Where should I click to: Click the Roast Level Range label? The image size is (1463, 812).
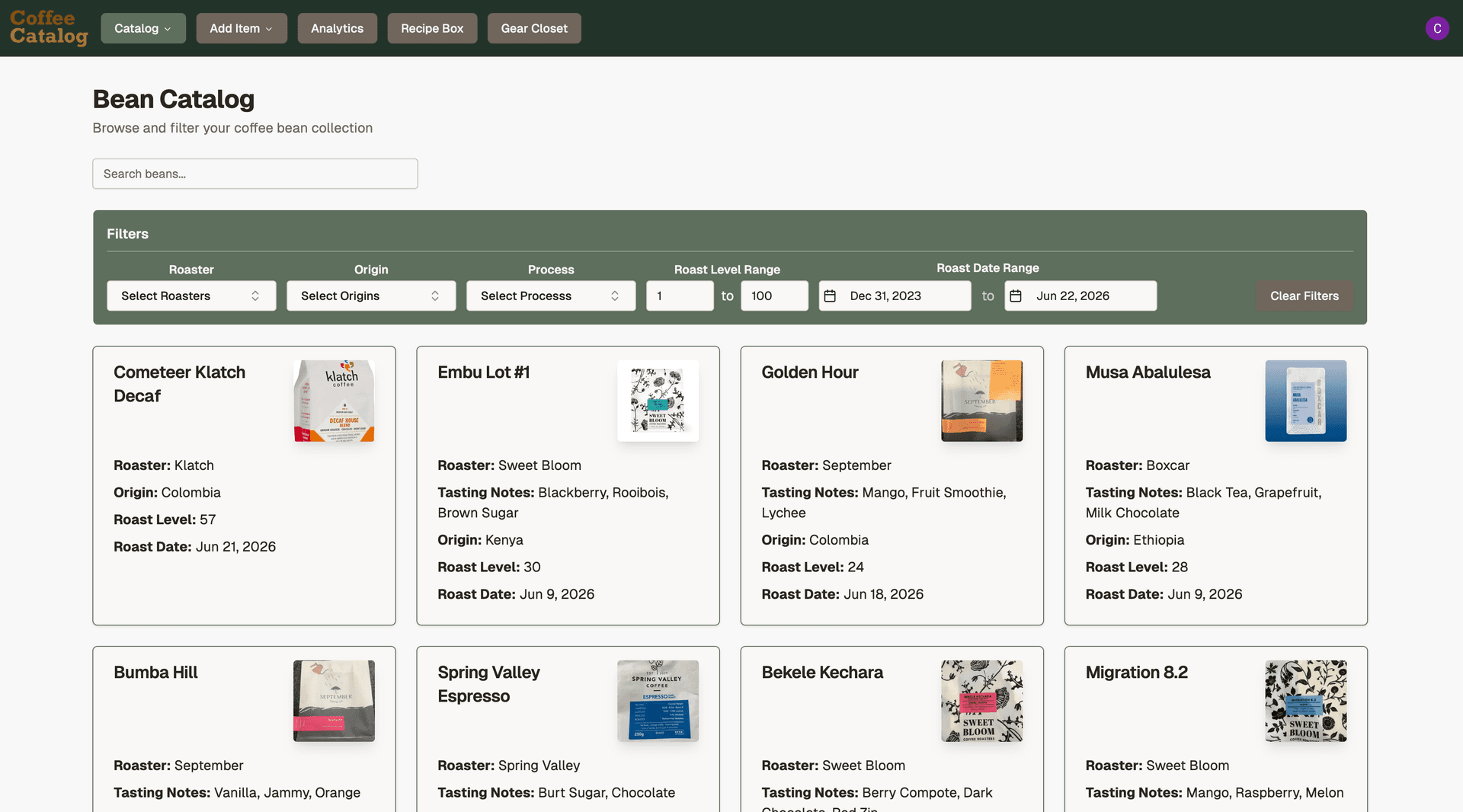click(x=727, y=270)
